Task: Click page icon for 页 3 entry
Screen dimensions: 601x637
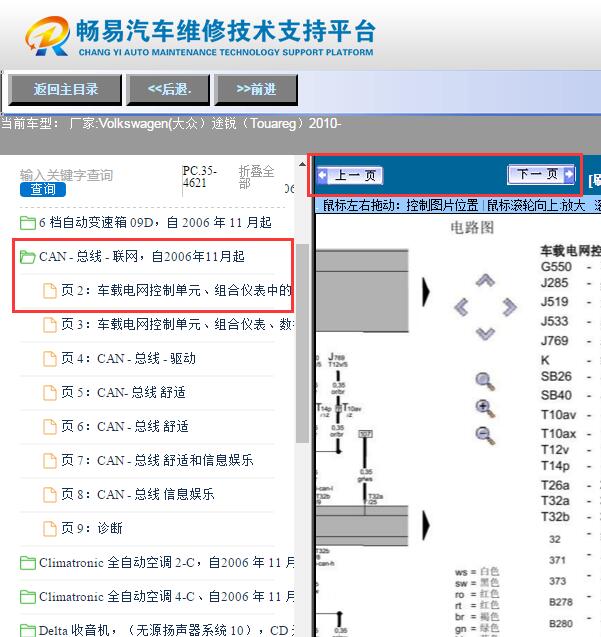Action: pyautogui.click(x=50, y=325)
